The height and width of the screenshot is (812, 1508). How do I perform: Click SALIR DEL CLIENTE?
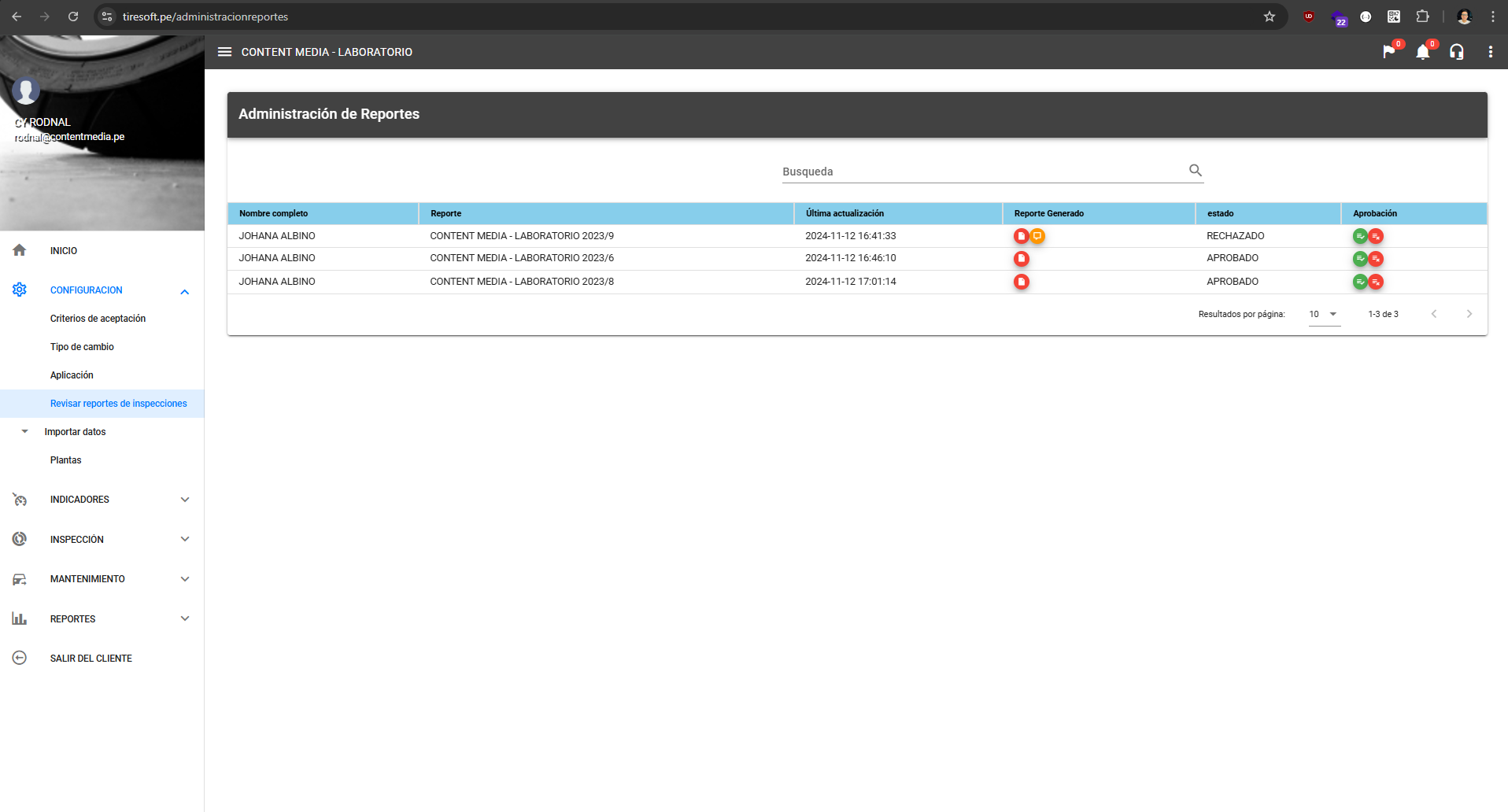(x=91, y=659)
